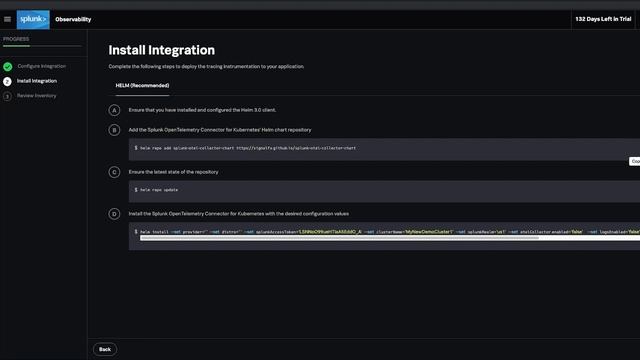
Task: Select the Review Inventory progress step
Action: tap(37, 96)
